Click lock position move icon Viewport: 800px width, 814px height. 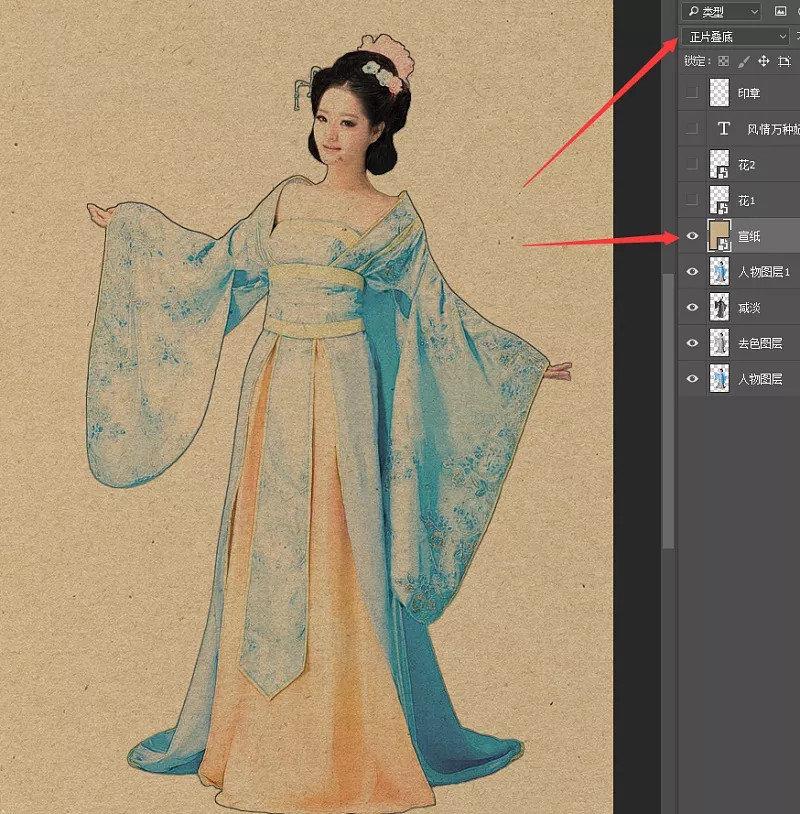pos(764,61)
